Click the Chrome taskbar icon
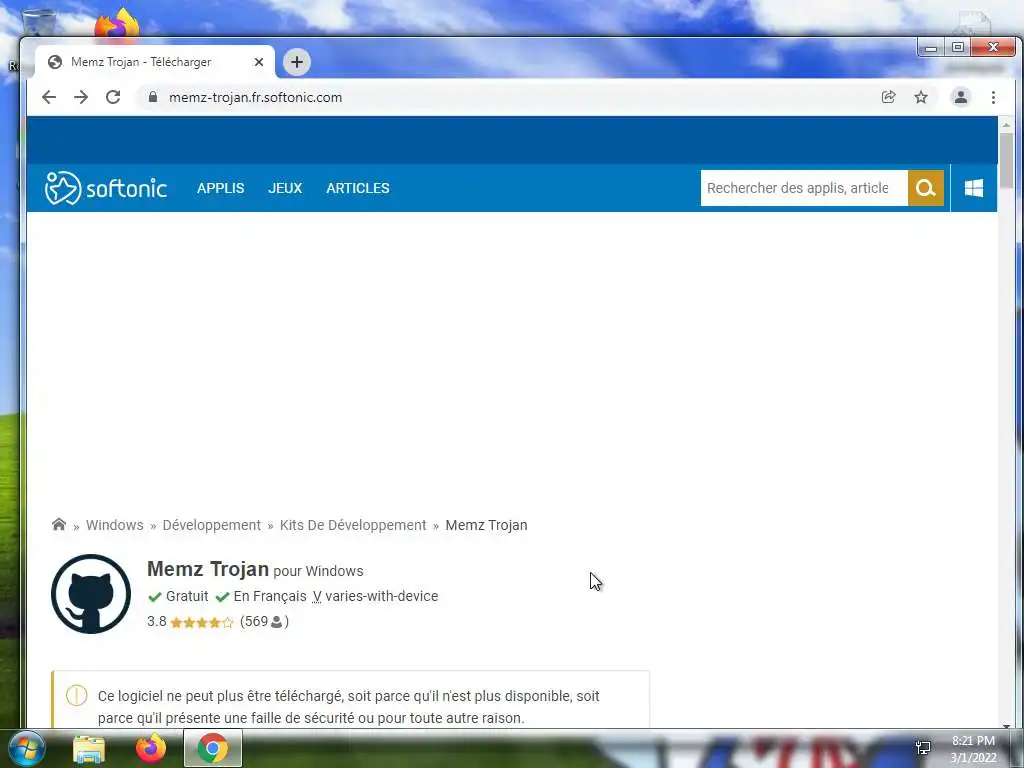 coord(213,748)
